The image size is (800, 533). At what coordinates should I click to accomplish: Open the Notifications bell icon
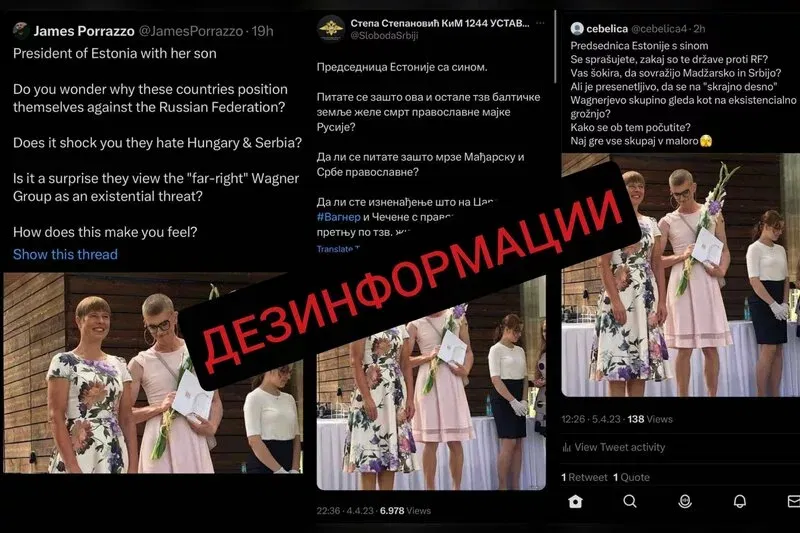(740, 501)
